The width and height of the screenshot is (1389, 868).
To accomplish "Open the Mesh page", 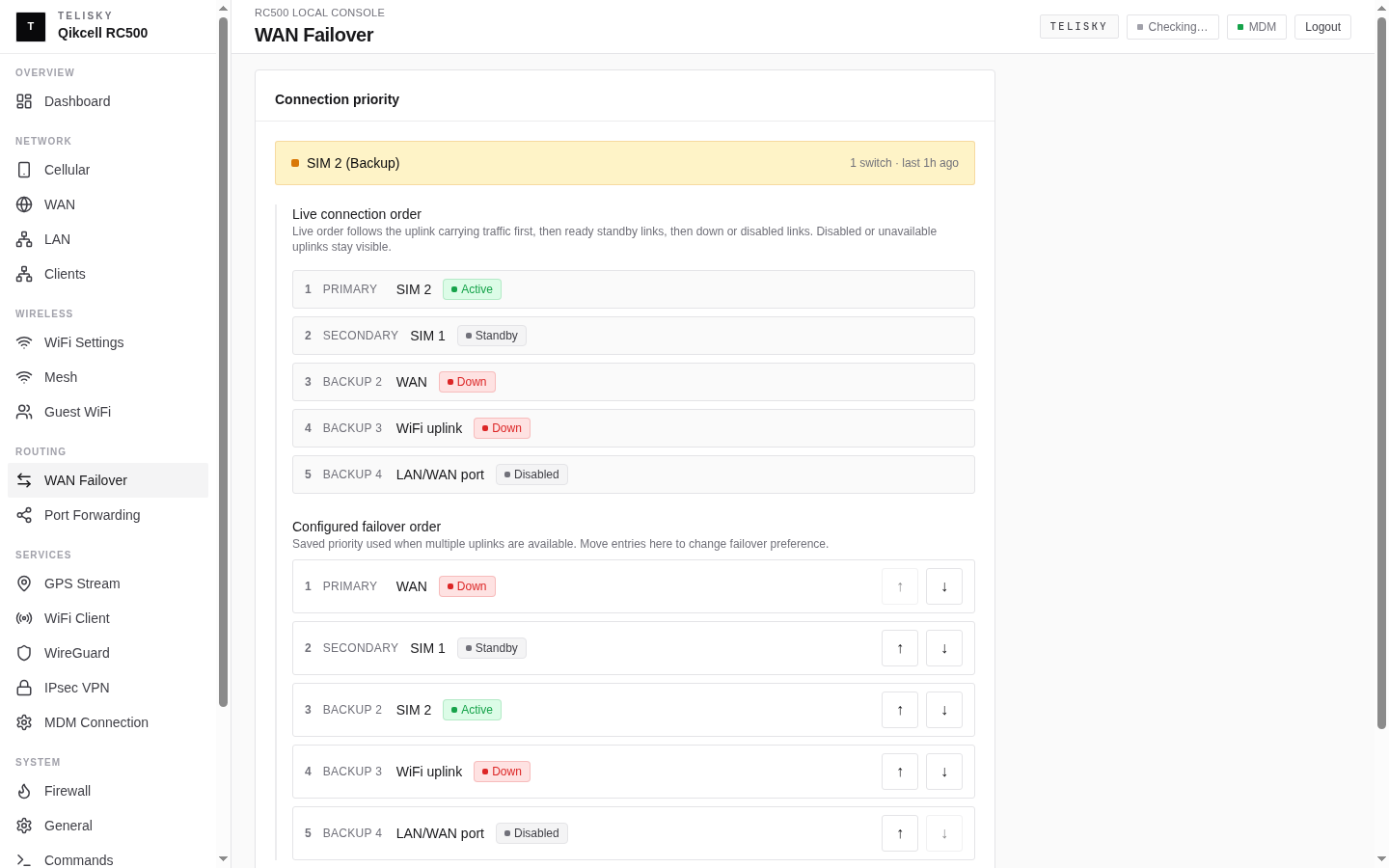I will click(108, 377).
